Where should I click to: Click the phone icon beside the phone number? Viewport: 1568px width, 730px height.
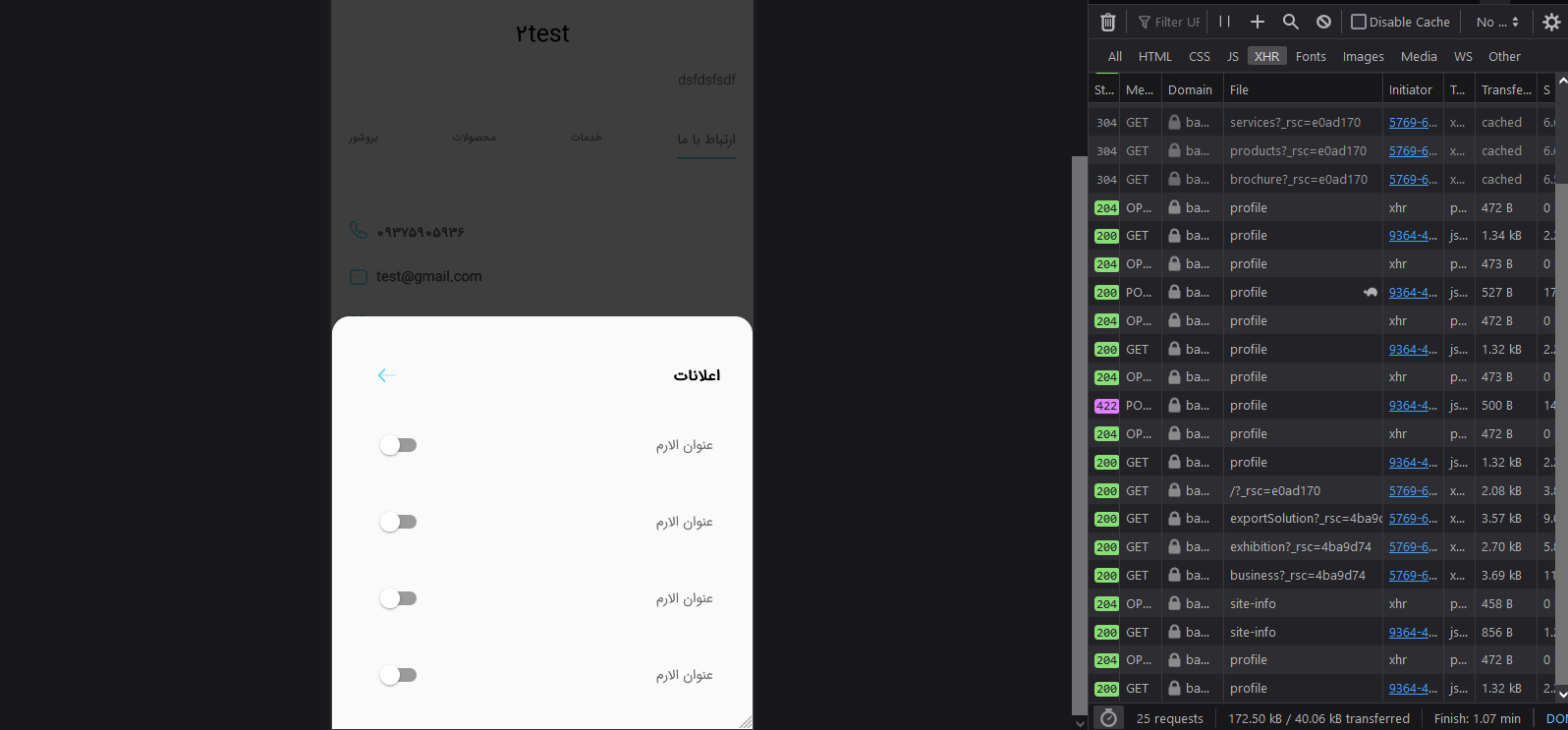tap(359, 231)
